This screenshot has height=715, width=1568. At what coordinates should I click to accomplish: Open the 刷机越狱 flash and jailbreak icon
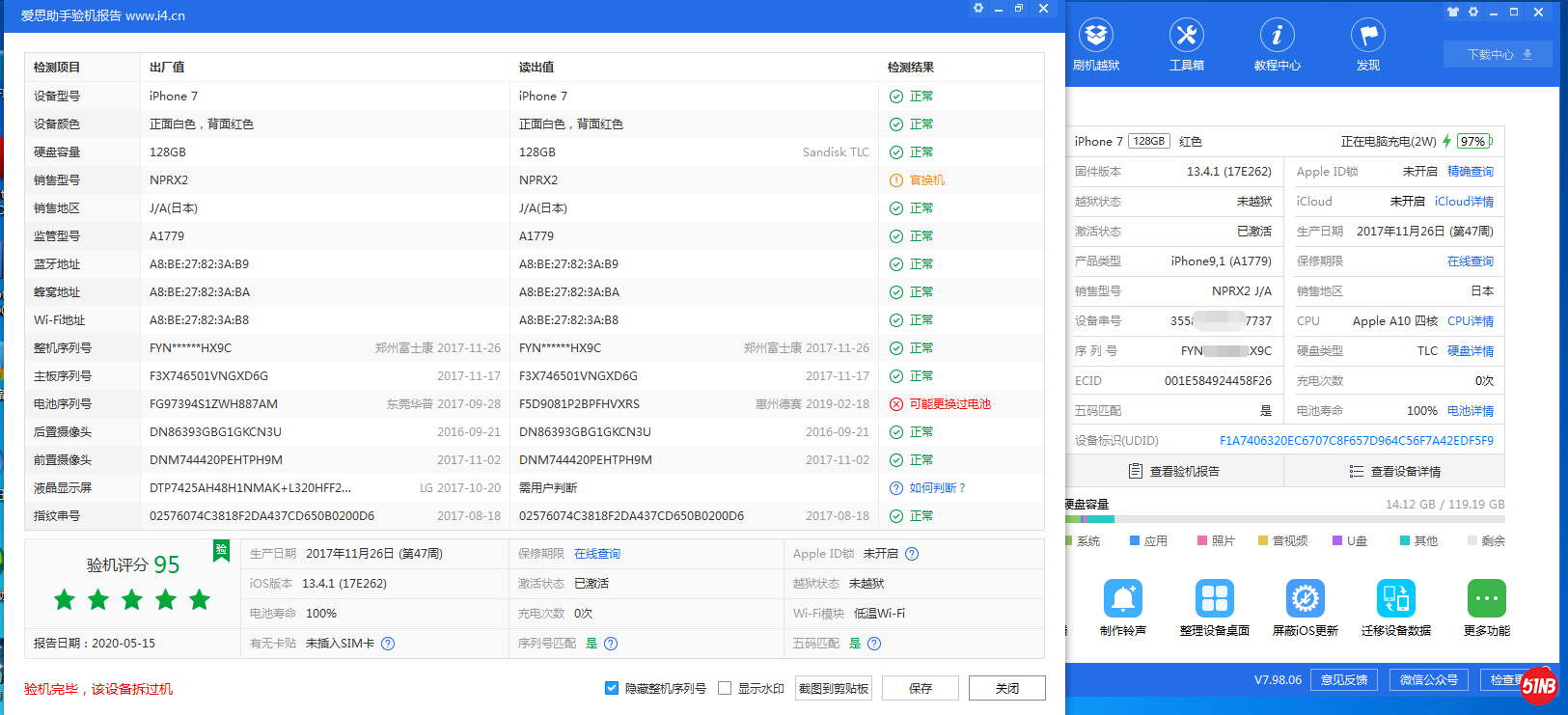tap(1096, 37)
